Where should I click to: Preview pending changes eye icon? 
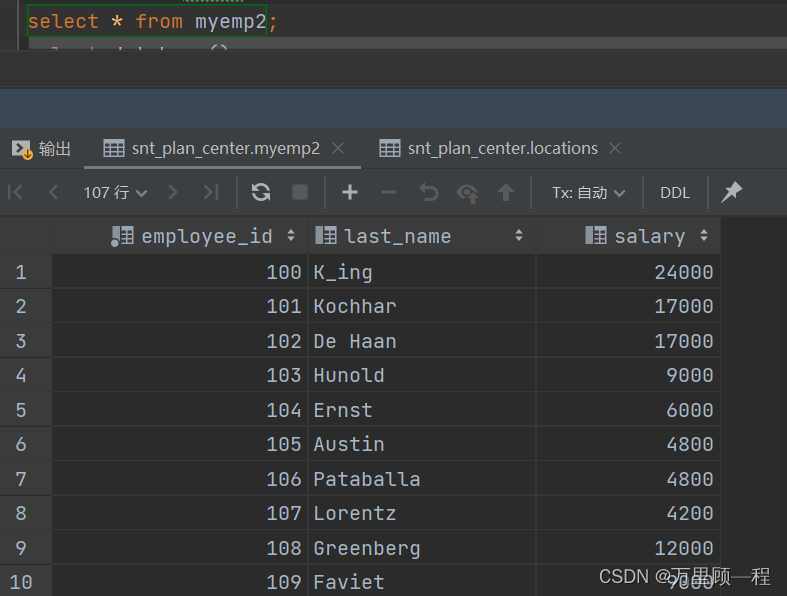[467, 193]
